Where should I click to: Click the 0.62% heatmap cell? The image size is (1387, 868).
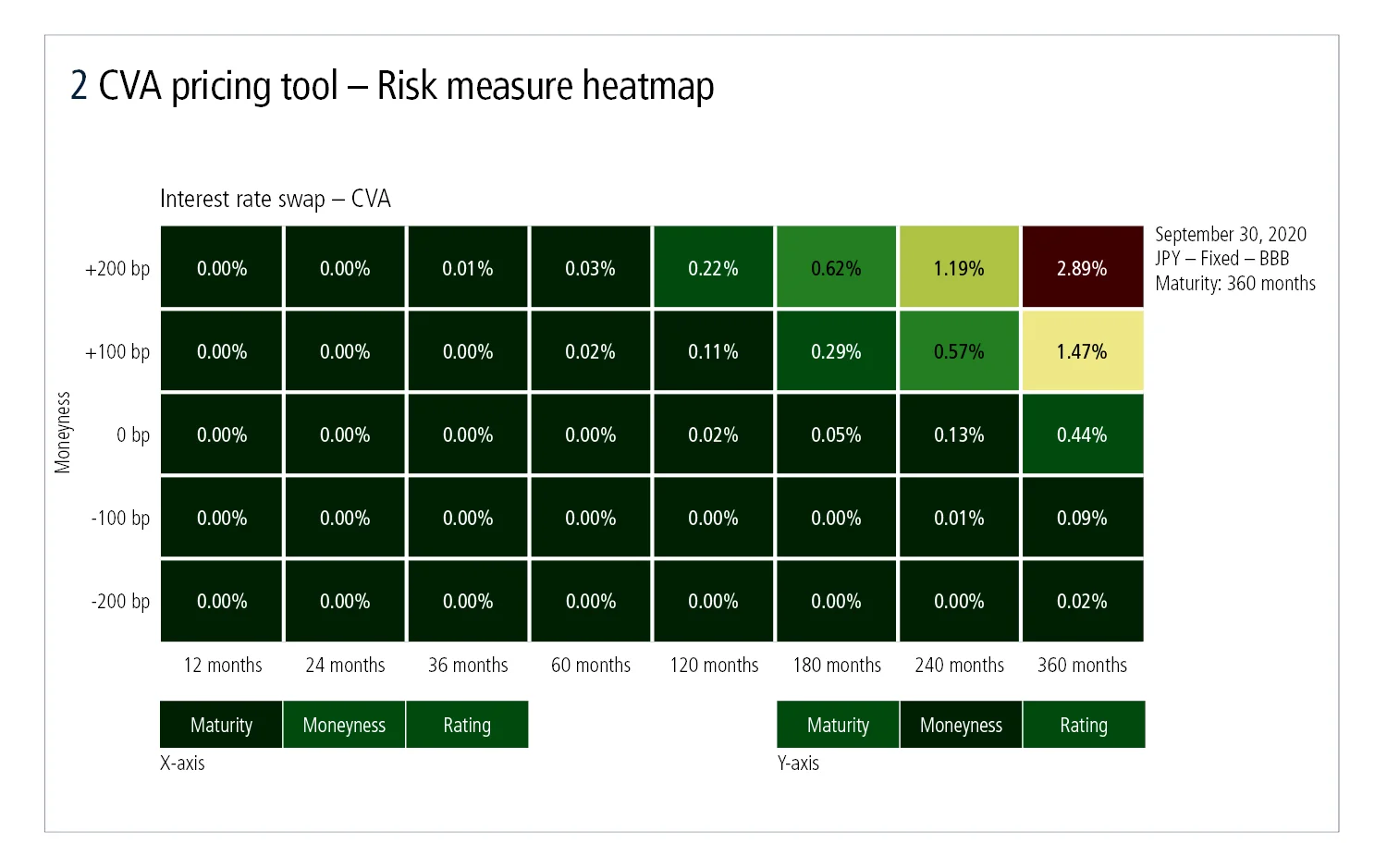(836, 267)
